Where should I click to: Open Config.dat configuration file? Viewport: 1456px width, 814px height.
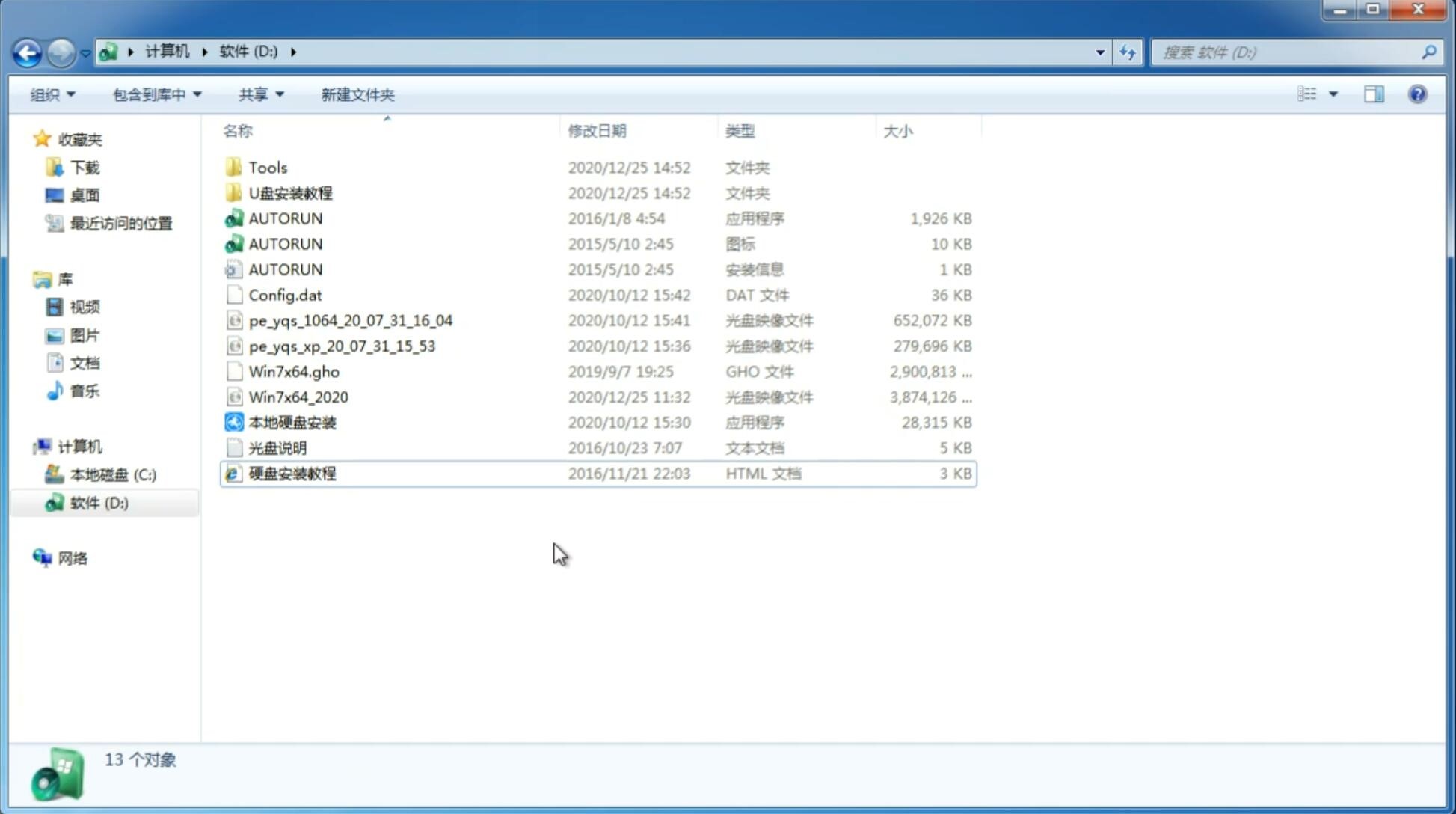(x=284, y=294)
